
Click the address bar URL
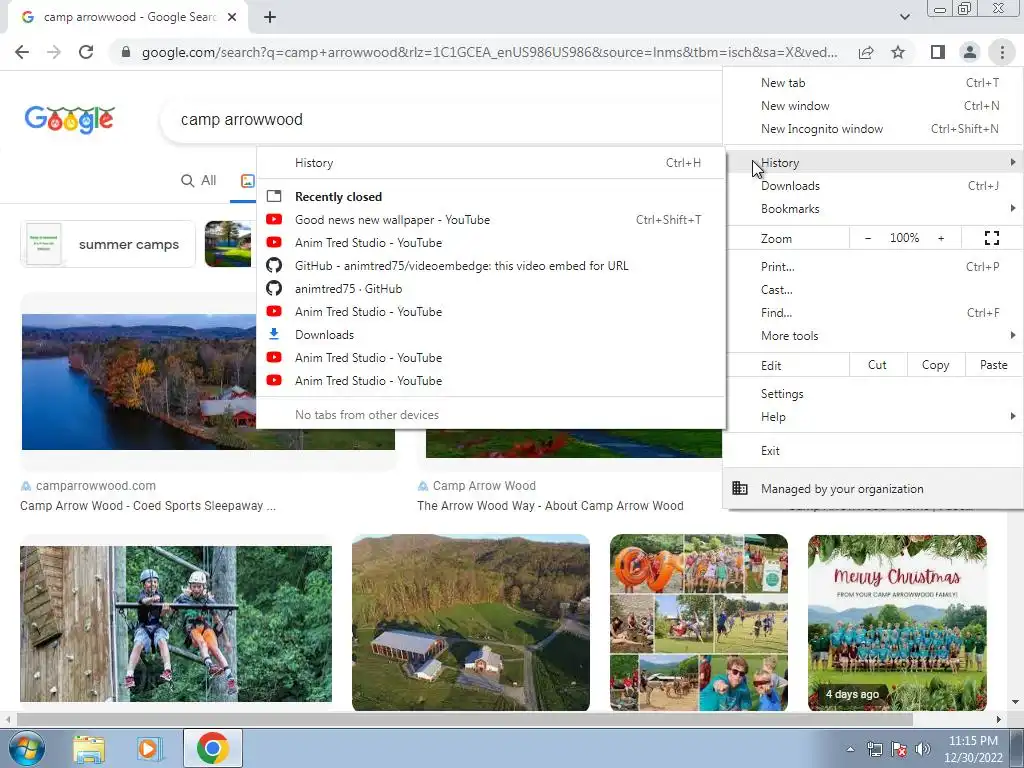click(489, 52)
